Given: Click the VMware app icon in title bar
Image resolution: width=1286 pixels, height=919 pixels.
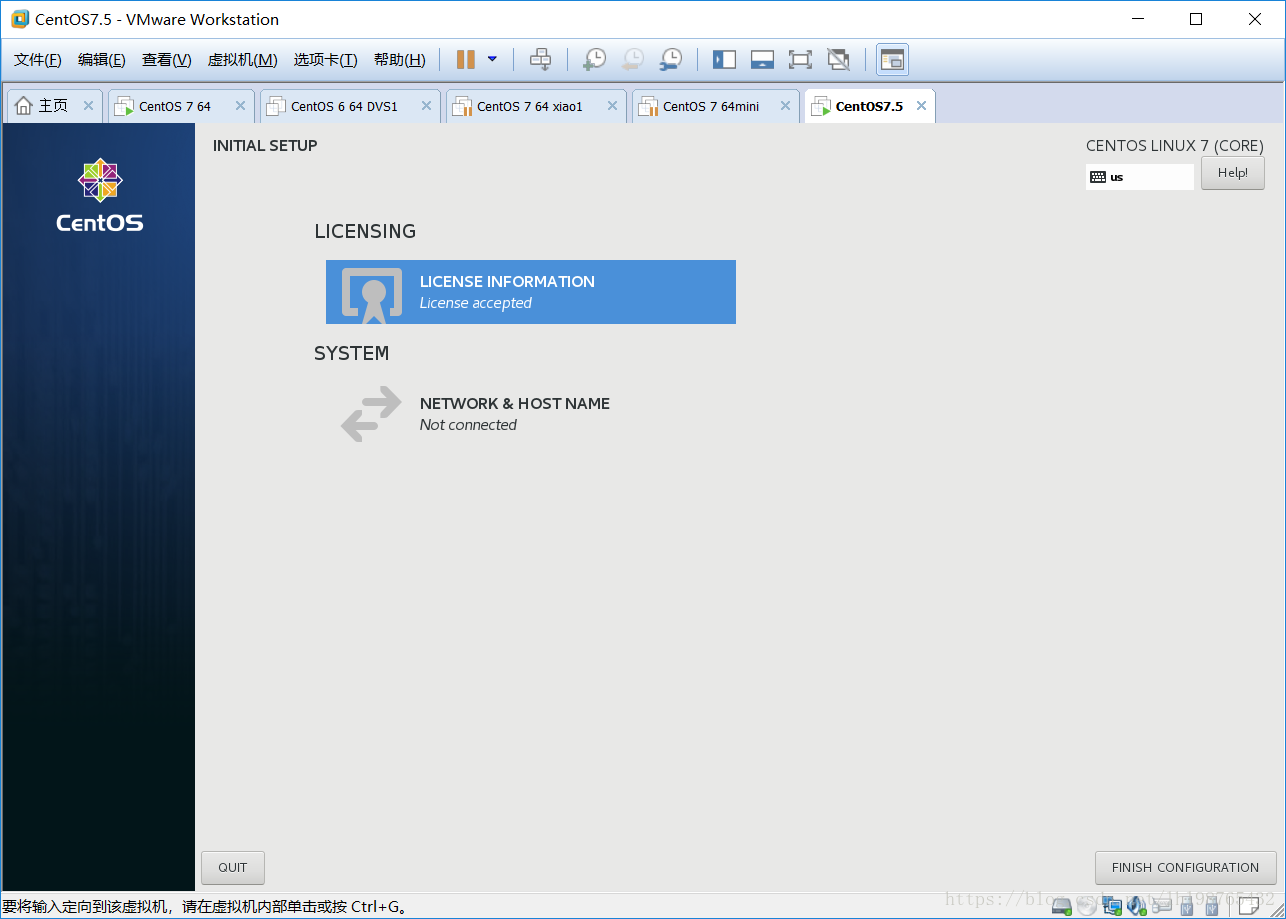Looking at the screenshot, I should tap(20, 19).
